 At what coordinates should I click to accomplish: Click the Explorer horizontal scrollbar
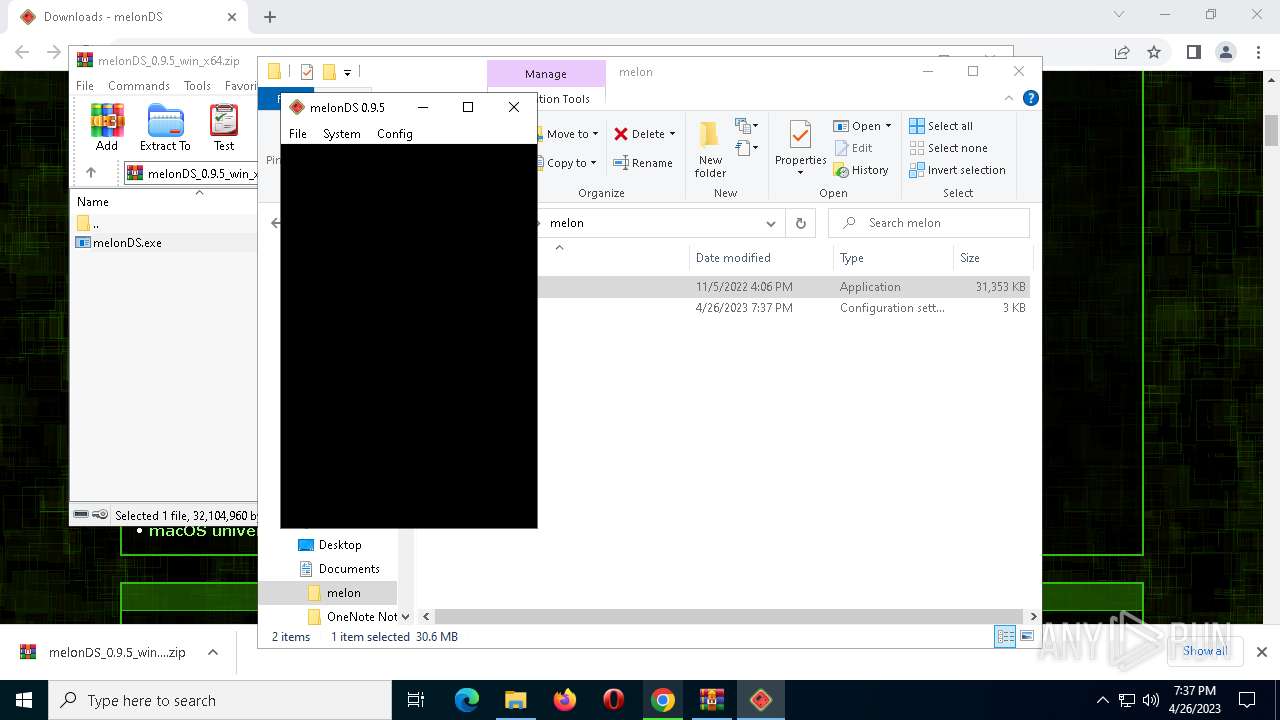click(x=730, y=617)
